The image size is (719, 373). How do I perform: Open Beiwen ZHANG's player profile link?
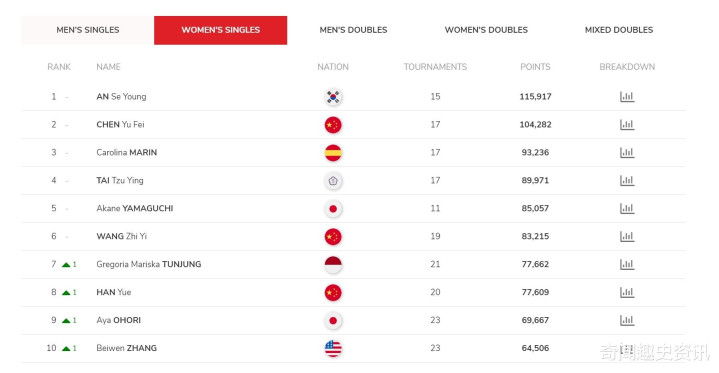pos(126,348)
